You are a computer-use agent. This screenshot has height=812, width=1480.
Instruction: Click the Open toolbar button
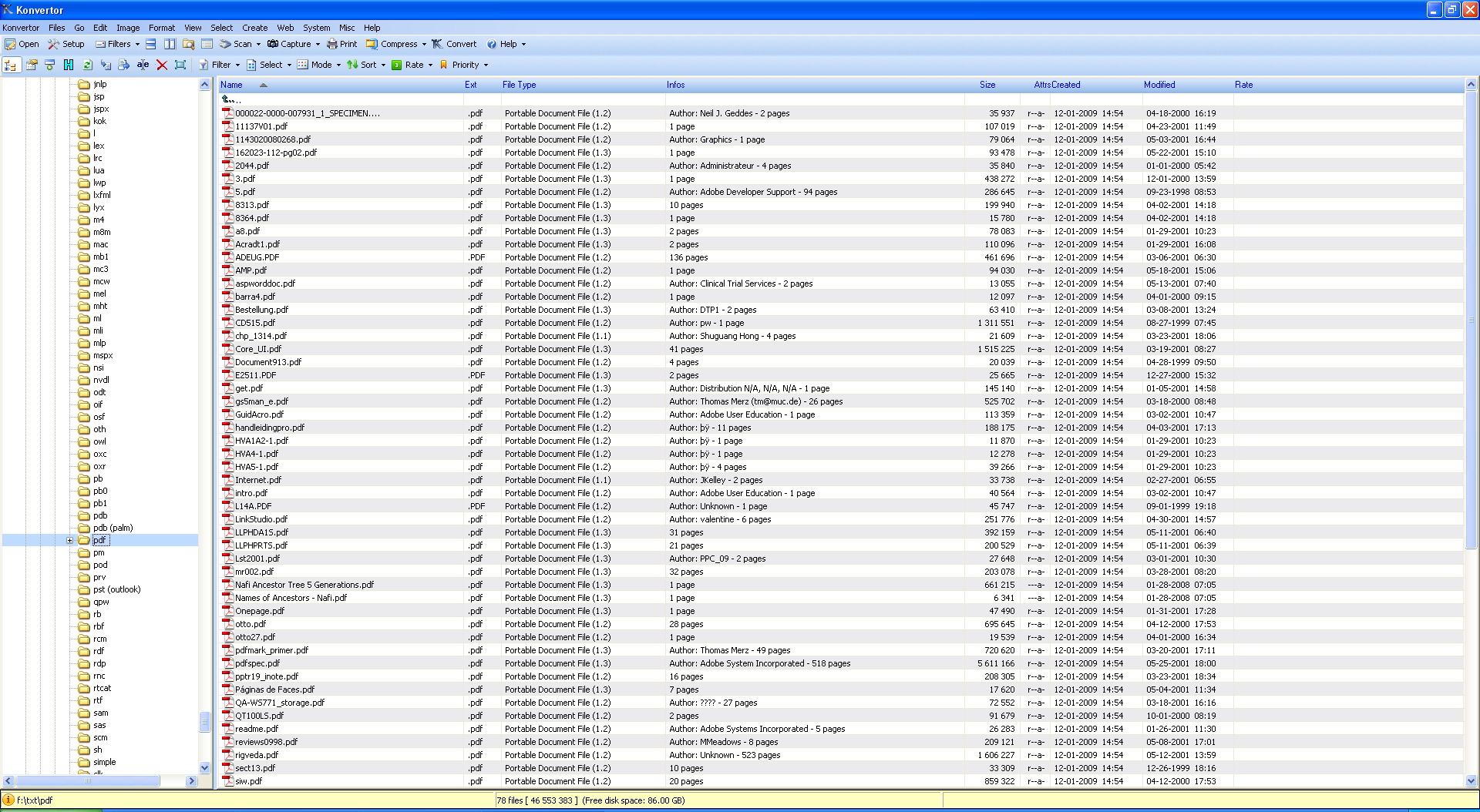pyautogui.click(x=22, y=44)
